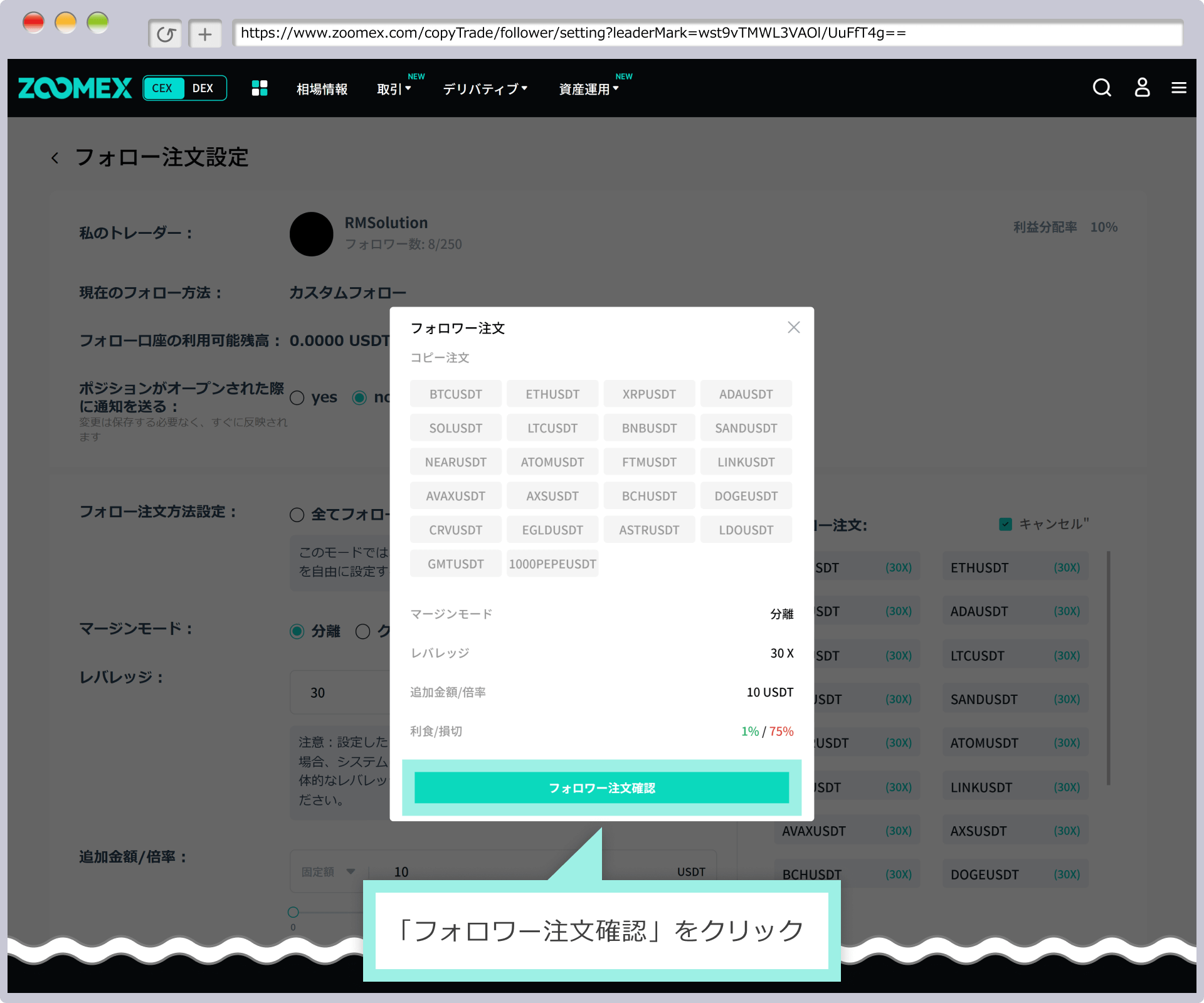
Task: Switch to DEX mode
Action: click(203, 88)
